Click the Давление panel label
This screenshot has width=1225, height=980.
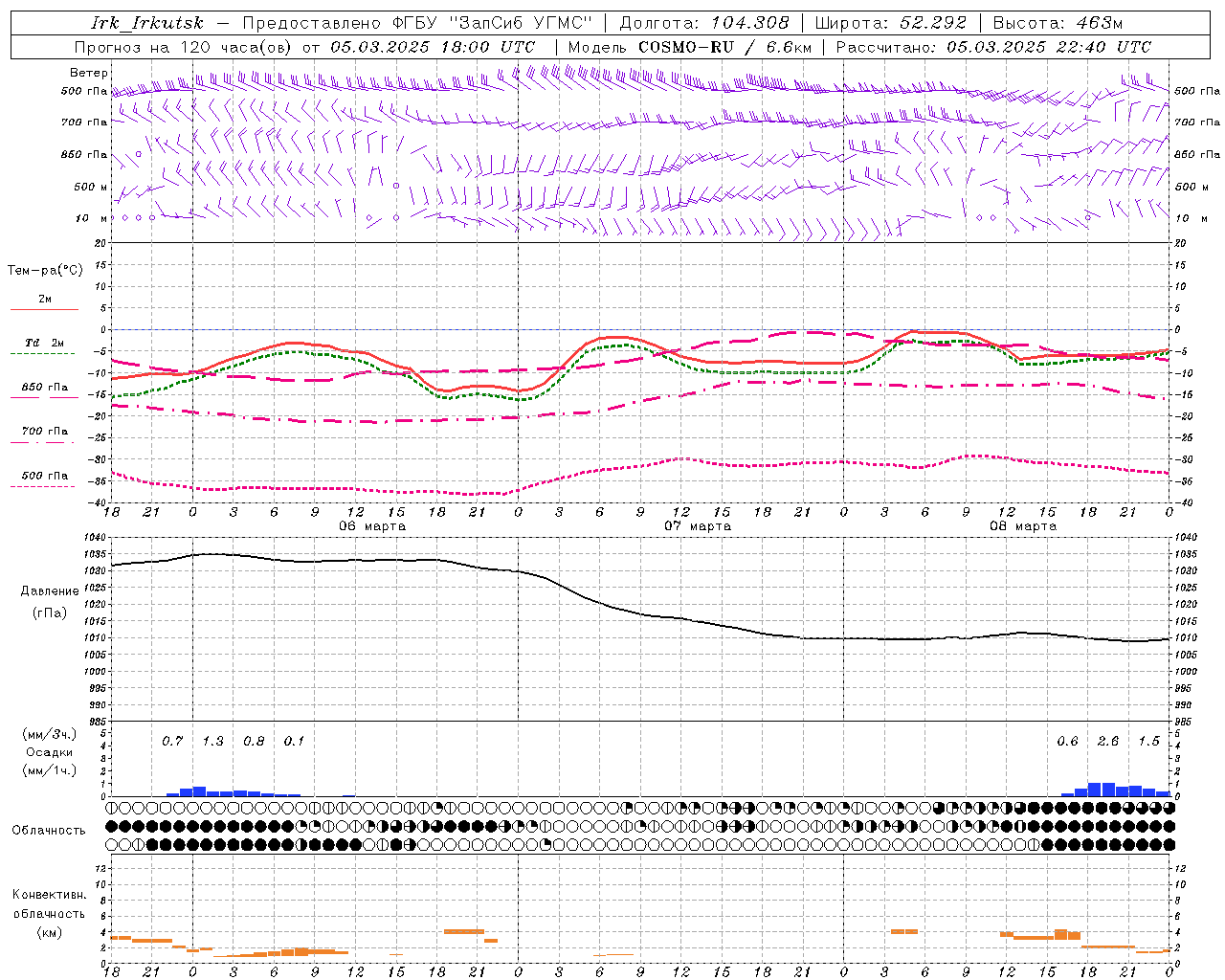(x=50, y=591)
